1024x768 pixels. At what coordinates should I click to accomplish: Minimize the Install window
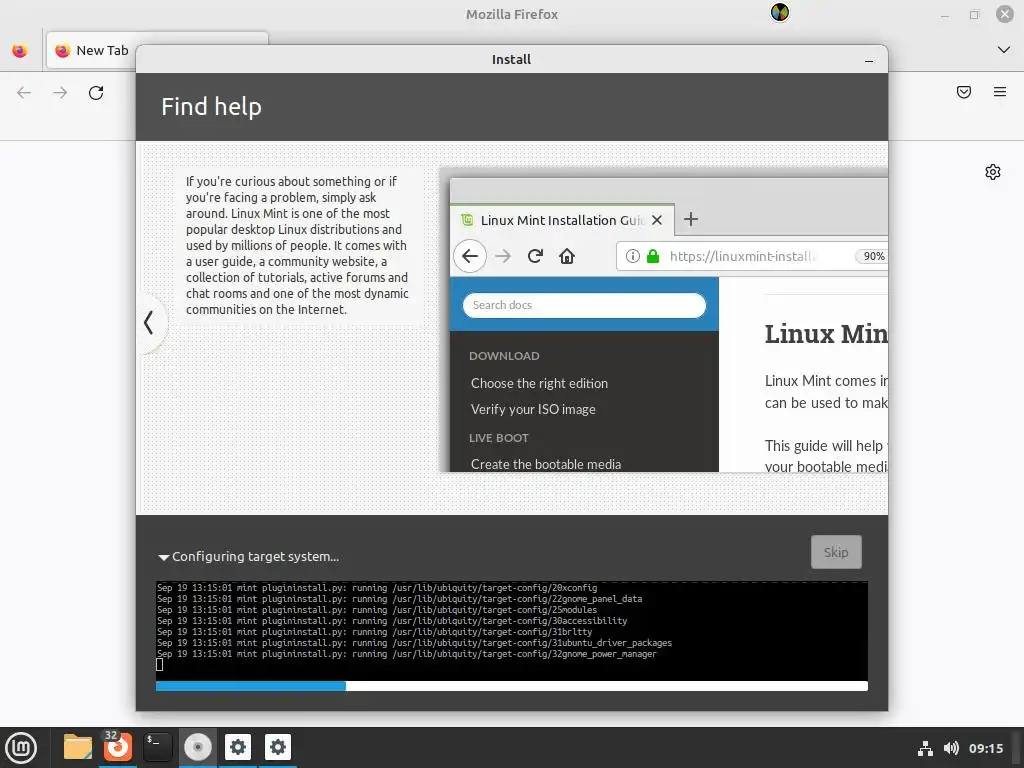click(x=869, y=60)
